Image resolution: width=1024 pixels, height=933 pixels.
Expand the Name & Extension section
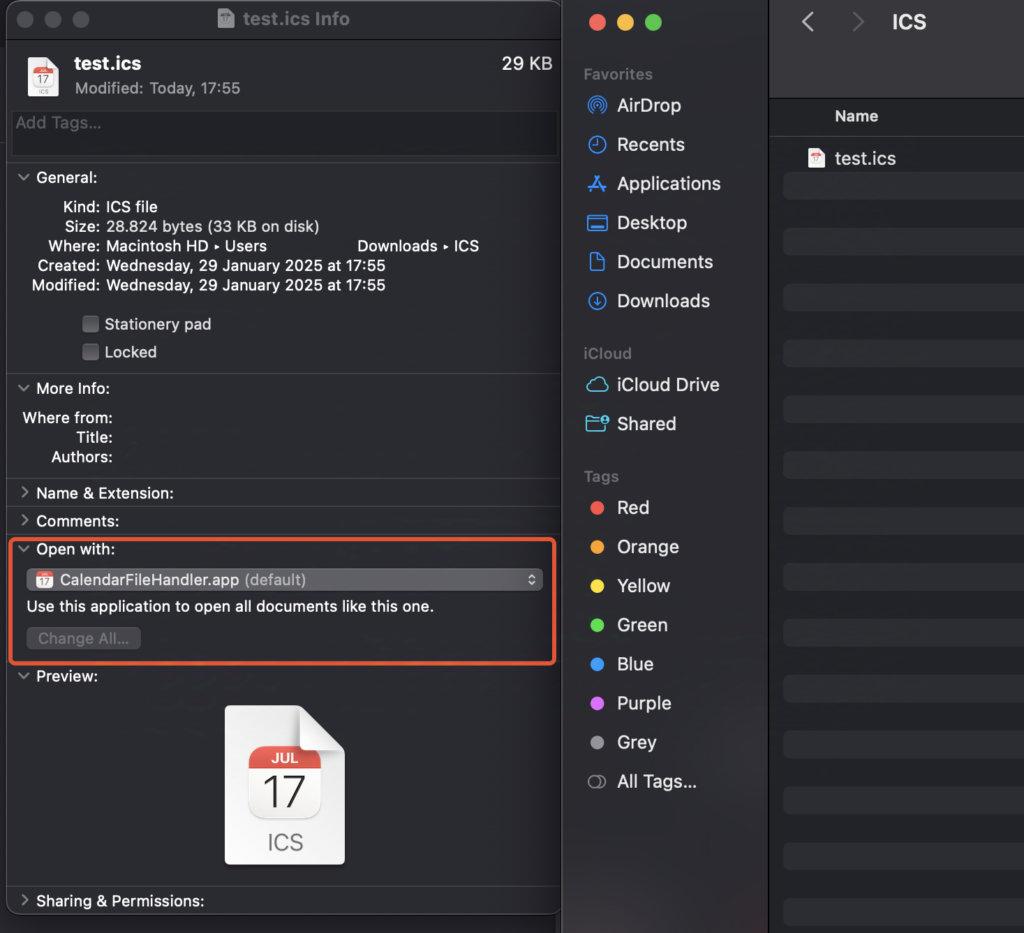click(x=24, y=493)
